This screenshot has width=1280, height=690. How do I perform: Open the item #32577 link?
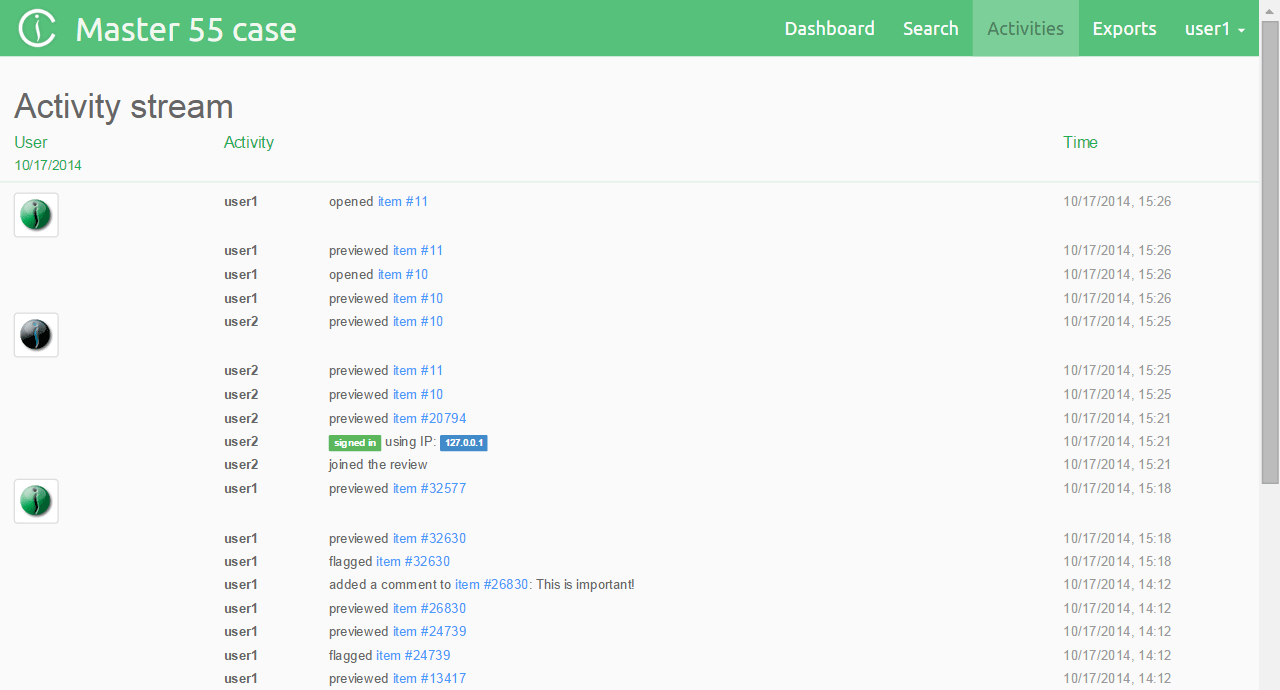429,489
